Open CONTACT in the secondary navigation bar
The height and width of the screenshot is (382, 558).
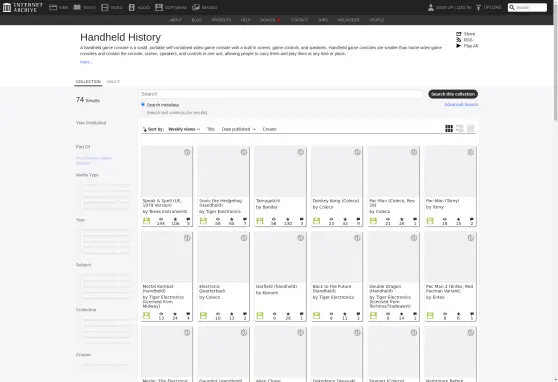click(299, 20)
